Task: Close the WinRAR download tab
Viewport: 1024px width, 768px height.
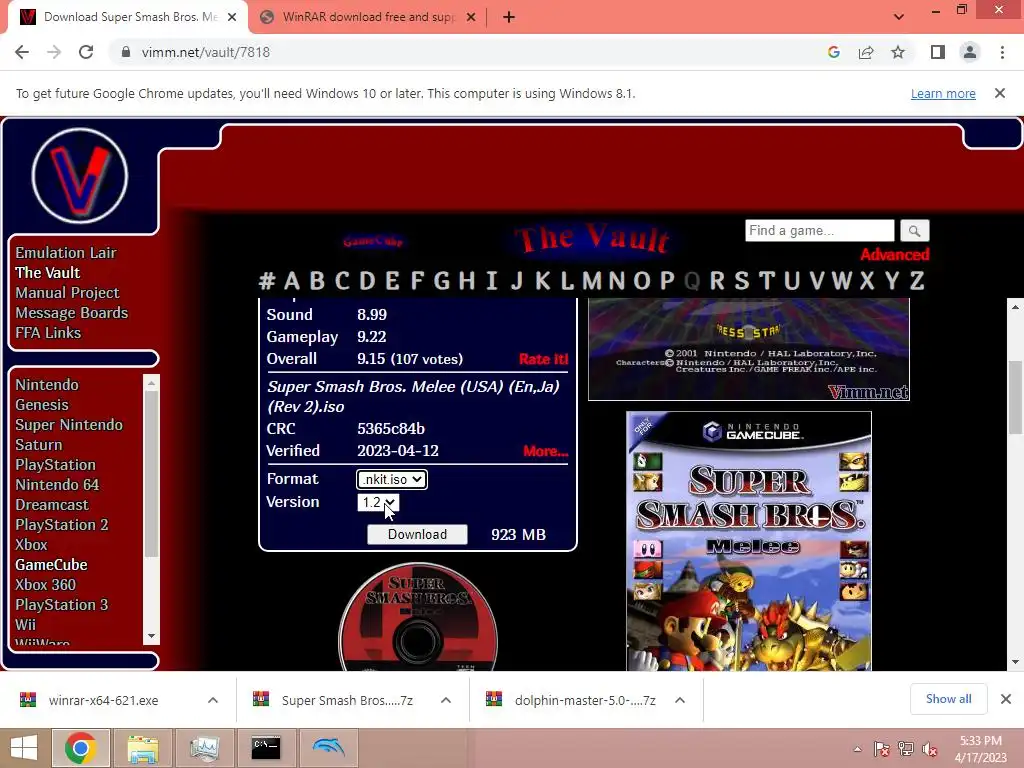Action: pyautogui.click(x=471, y=17)
